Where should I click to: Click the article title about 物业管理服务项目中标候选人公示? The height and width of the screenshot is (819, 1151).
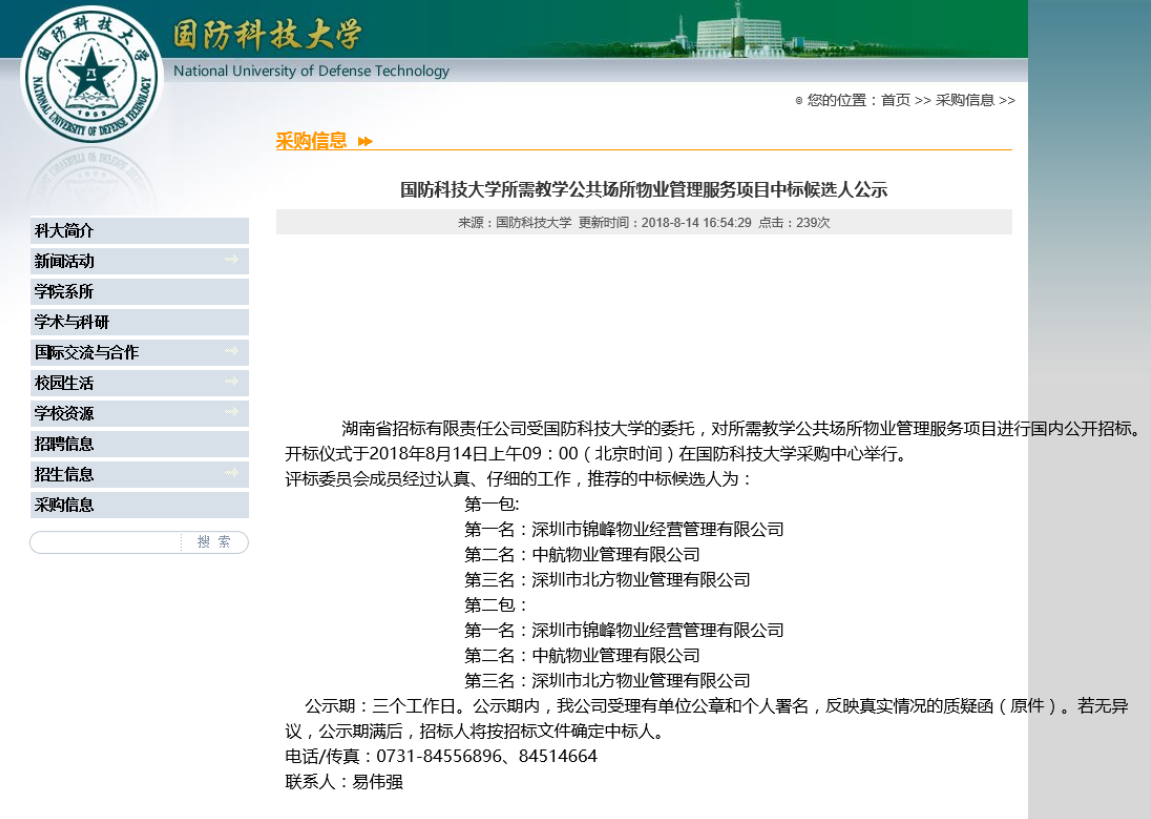click(x=643, y=190)
